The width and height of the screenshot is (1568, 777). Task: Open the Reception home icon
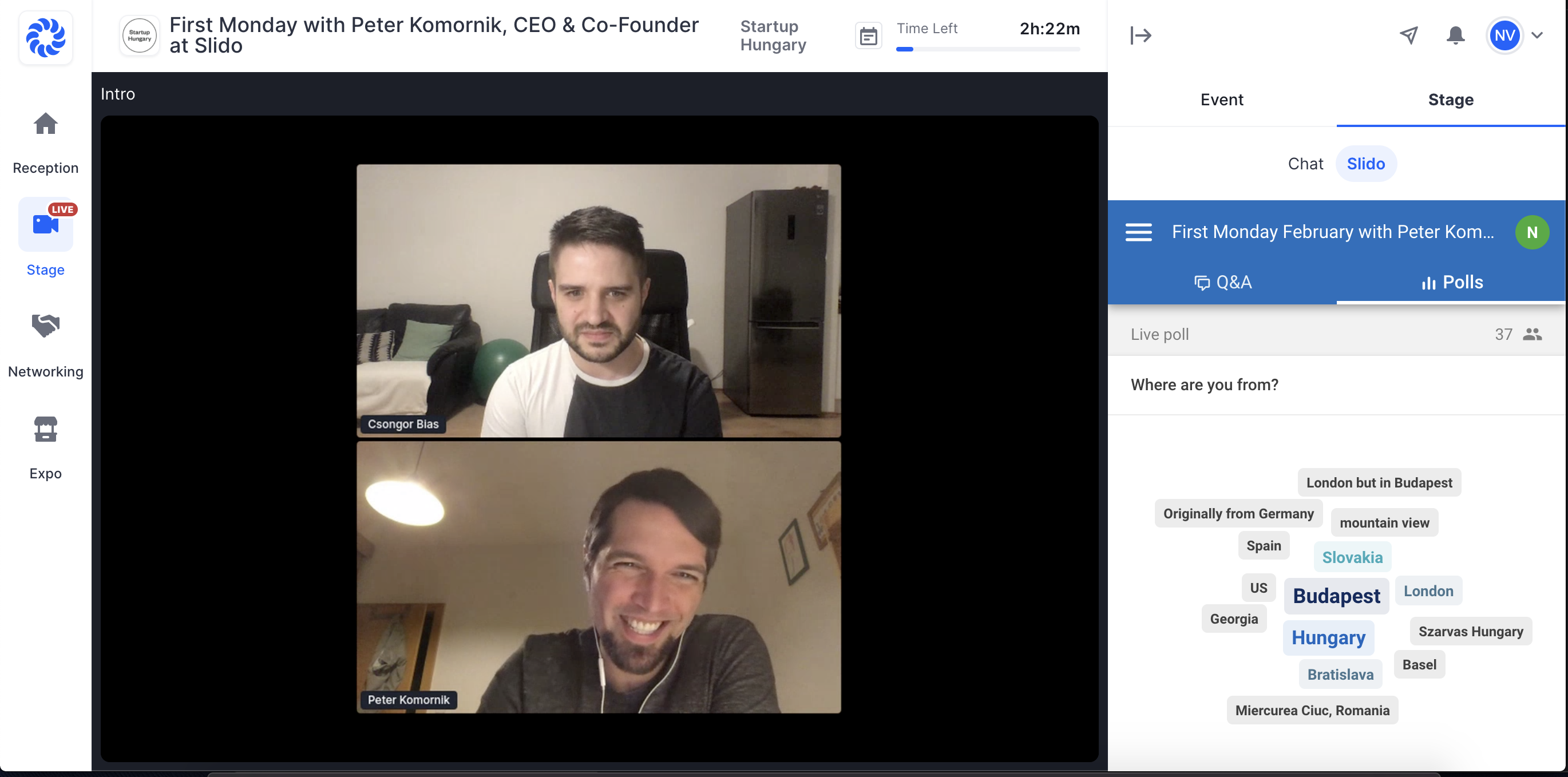46,124
